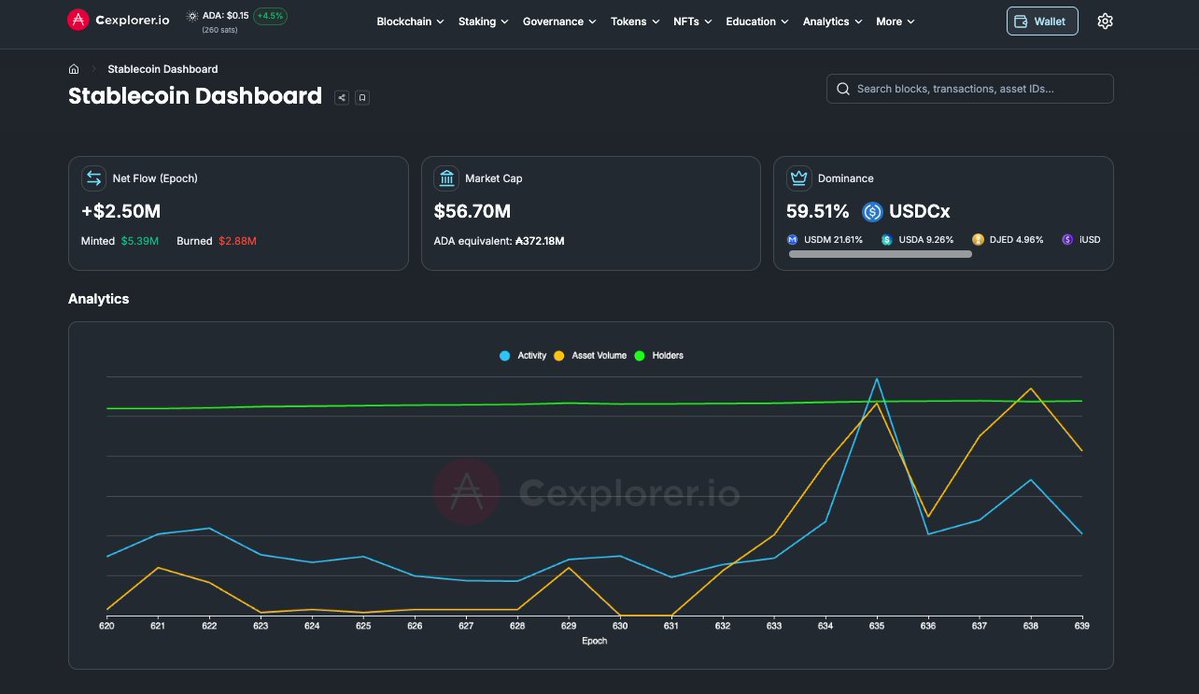
Task: Toggle the Activity series in chart legend
Action: [523, 355]
